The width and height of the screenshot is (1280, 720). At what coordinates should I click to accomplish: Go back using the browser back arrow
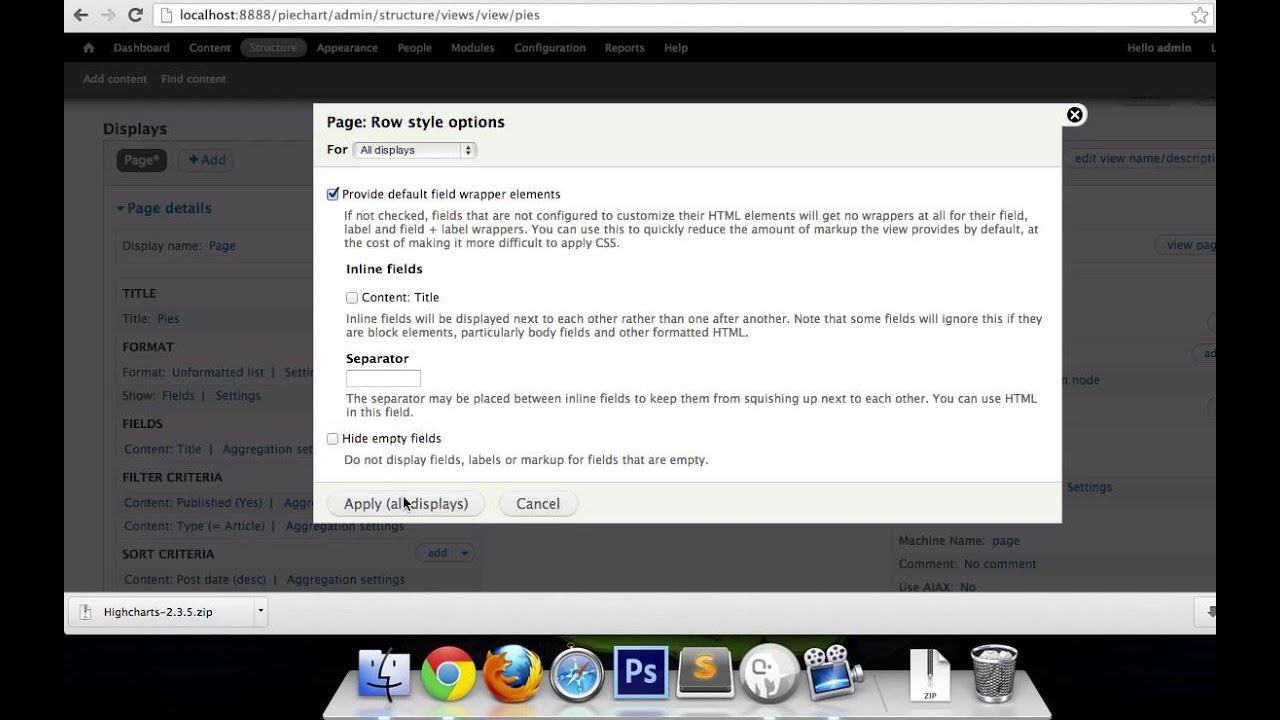coord(81,15)
